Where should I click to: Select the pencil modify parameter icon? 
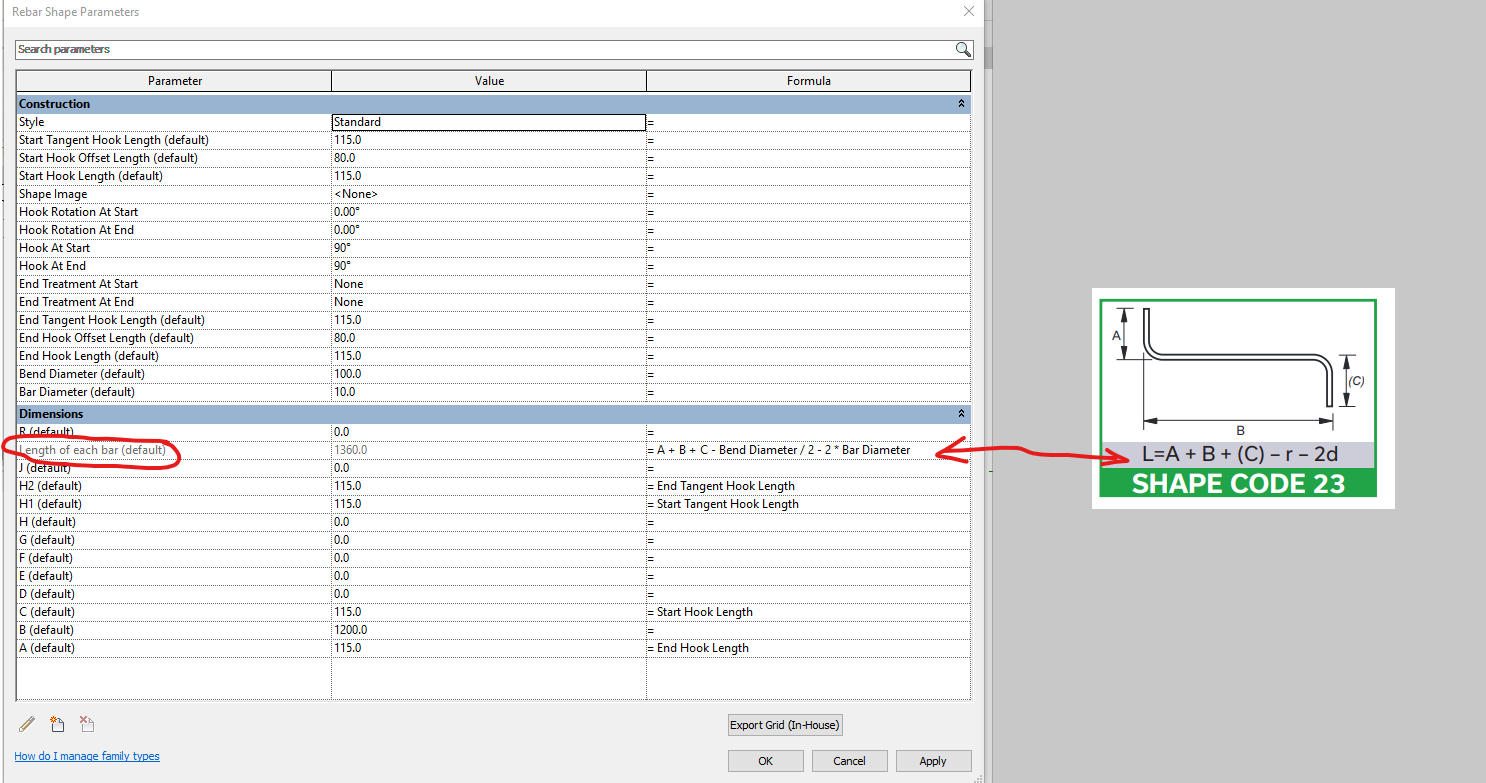pos(27,724)
